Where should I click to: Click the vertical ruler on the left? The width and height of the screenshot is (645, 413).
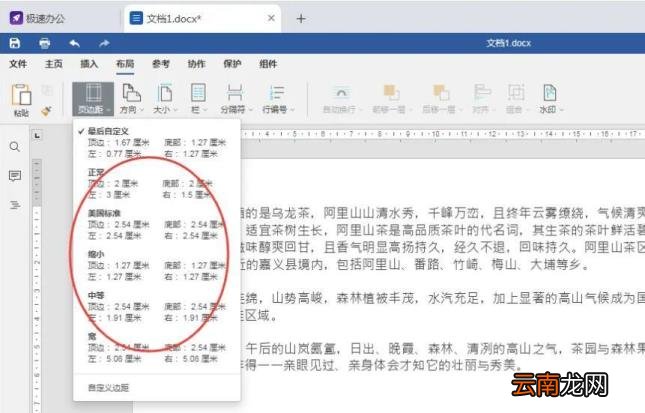tap(37, 285)
